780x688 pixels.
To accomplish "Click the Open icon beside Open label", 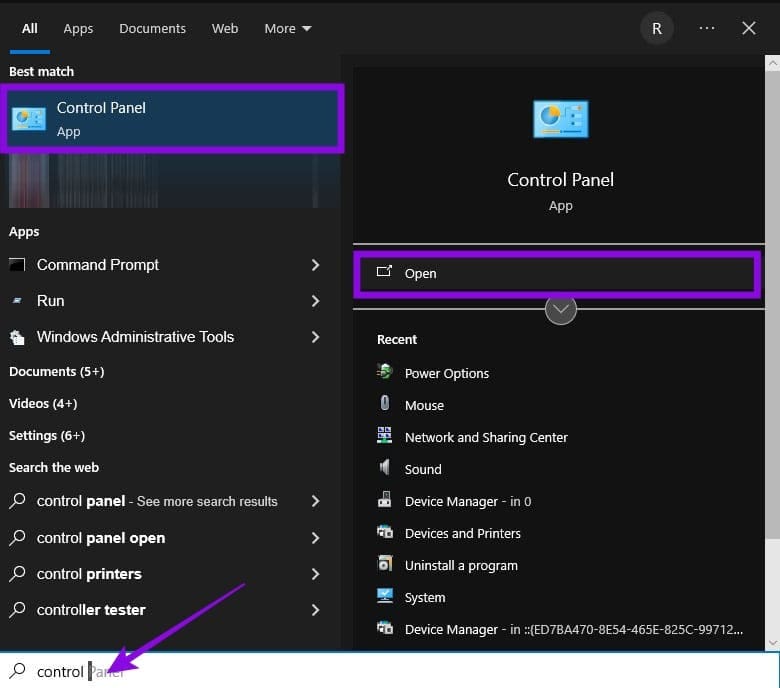I will [x=384, y=272].
